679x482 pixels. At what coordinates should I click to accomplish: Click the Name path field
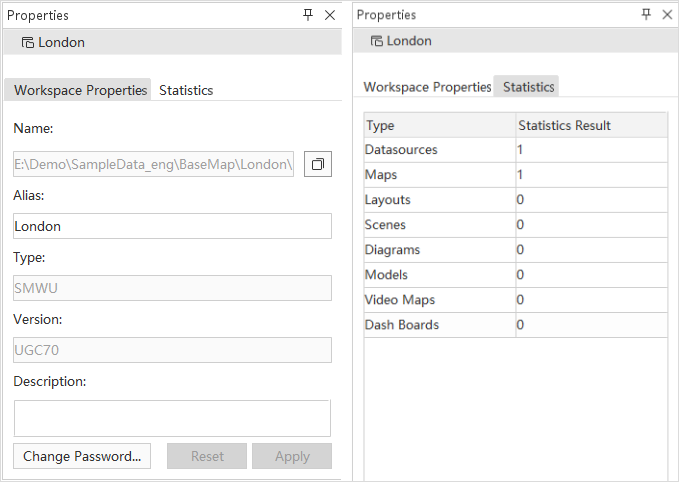pos(154,164)
